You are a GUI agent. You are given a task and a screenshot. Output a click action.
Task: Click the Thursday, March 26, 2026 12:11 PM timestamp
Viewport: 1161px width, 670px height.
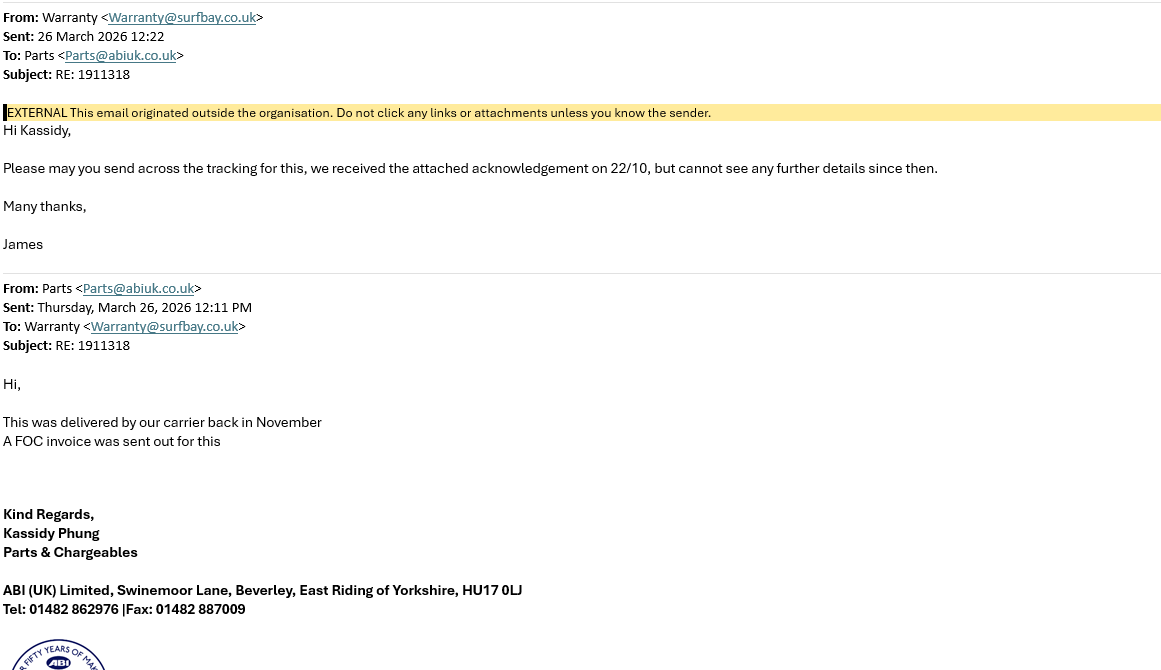click(144, 308)
